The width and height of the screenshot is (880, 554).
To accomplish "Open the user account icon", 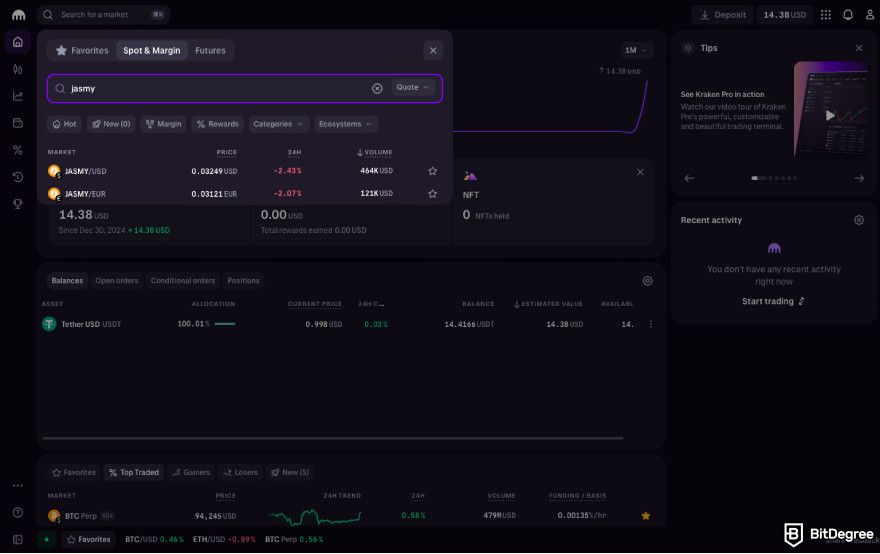I will (x=869, y=15).
